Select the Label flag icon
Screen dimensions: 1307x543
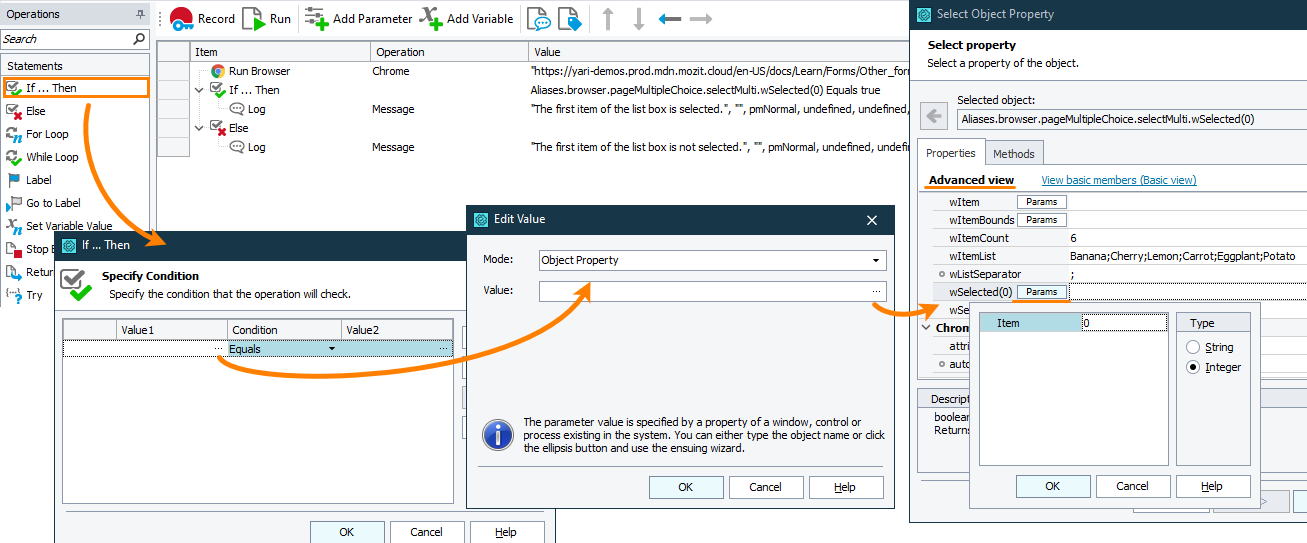pos(14,180)
